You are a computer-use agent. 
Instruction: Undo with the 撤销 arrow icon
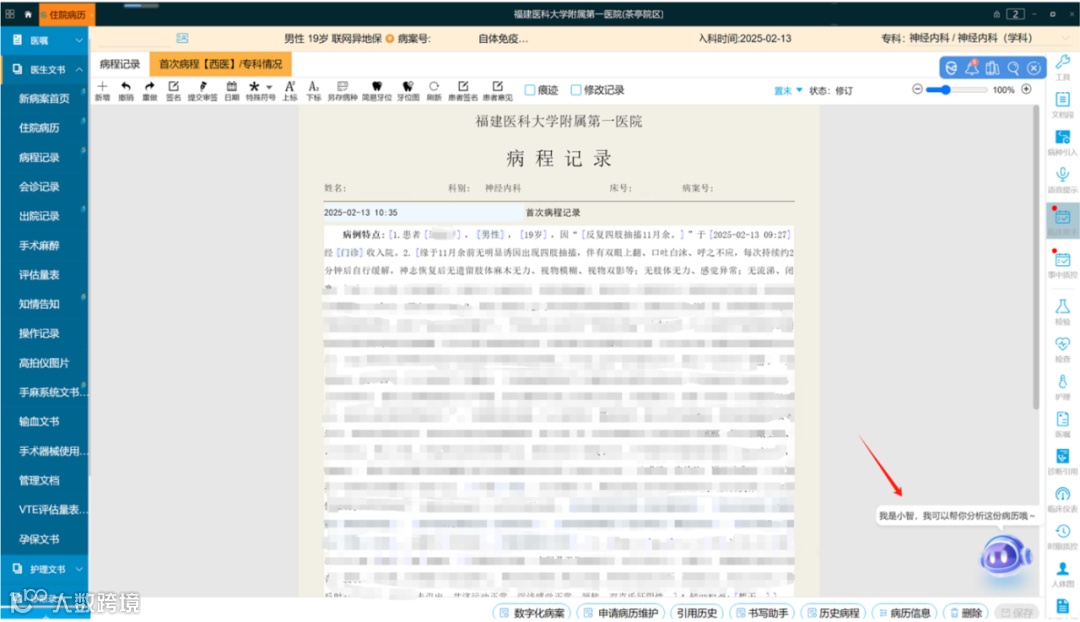click(125, 87)
